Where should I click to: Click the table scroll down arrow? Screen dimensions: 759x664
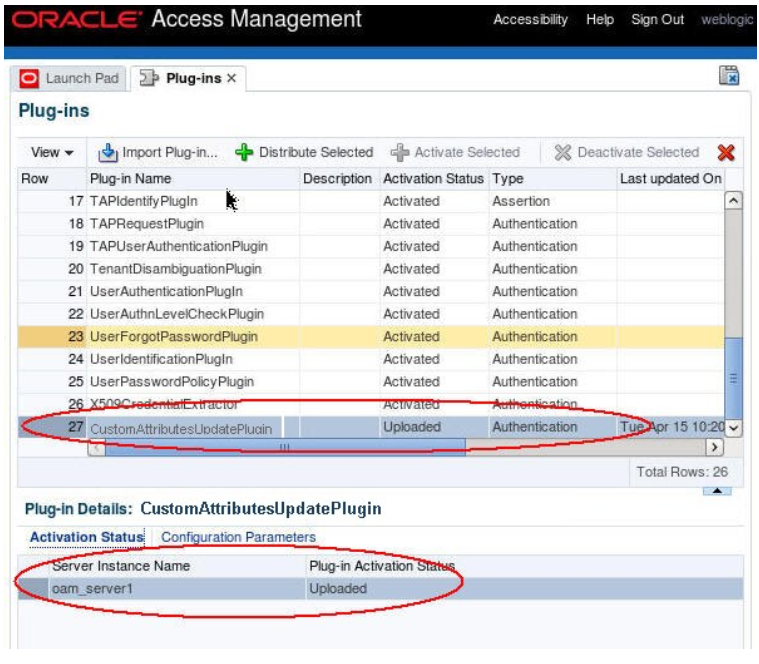733,428
